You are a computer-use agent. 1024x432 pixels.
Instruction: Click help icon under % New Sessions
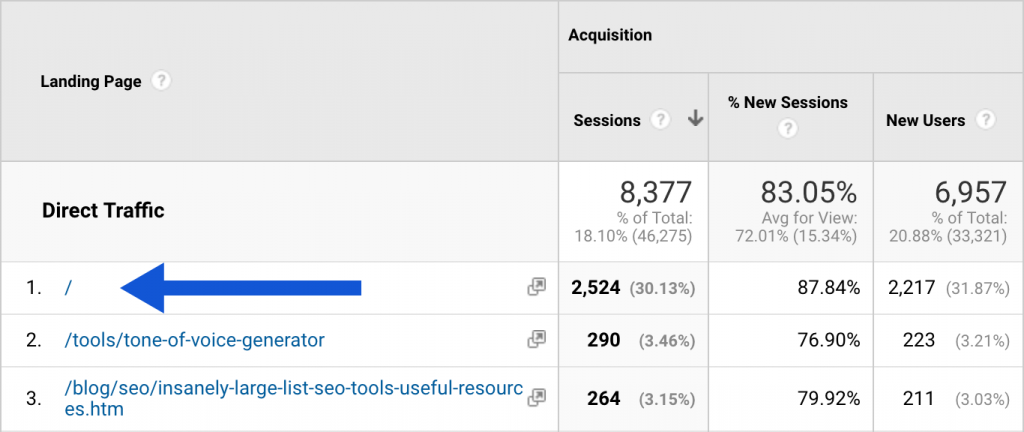coord(789,128)
